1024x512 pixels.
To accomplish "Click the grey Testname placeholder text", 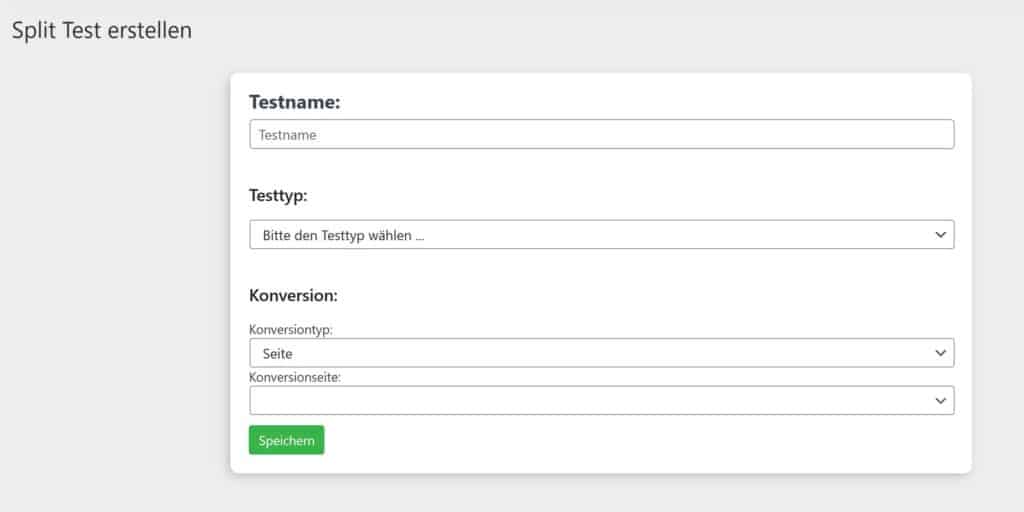I will pyautogui.click(x=287, y=135).
